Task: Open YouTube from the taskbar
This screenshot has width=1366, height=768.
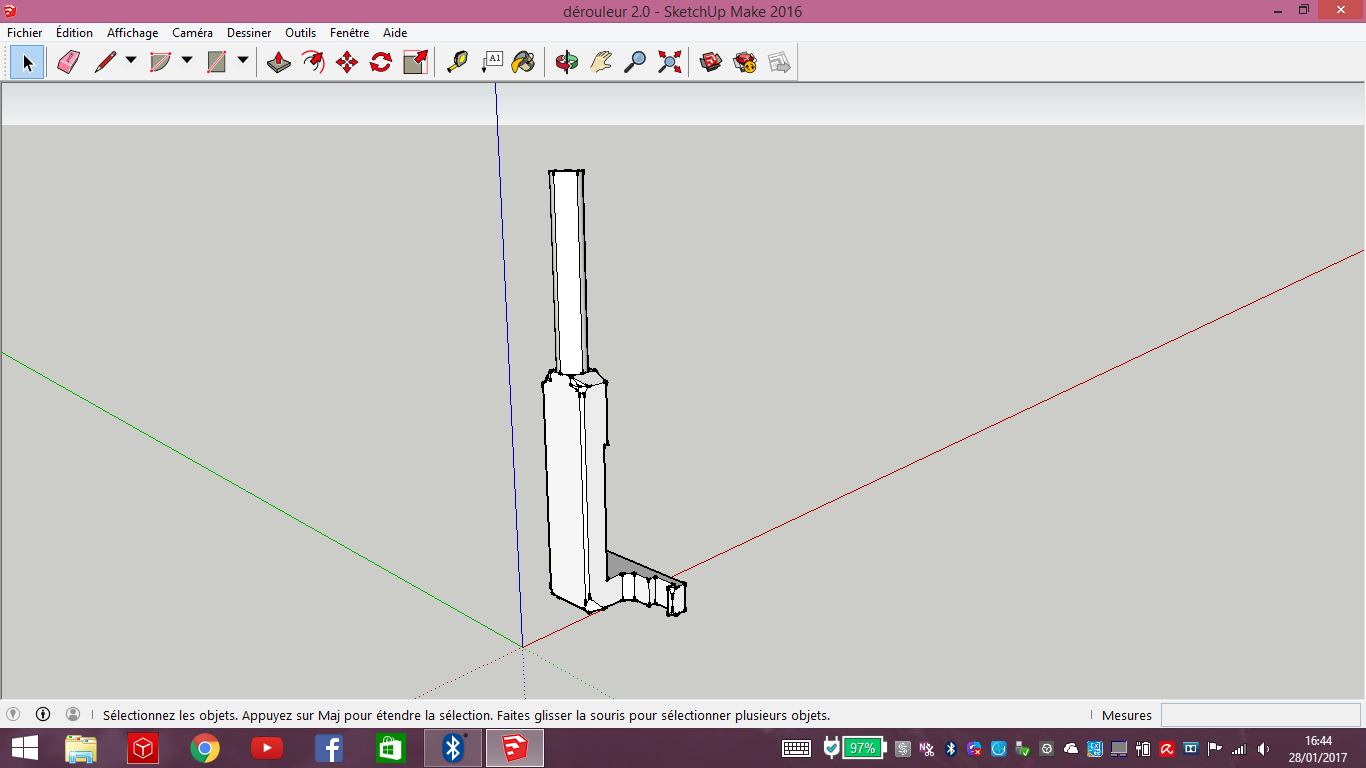Action: (x=267, y=748)
